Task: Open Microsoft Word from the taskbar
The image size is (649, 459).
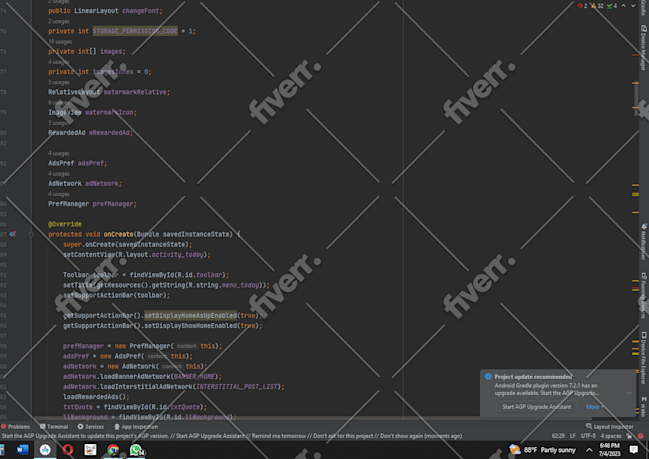Action: (x=23, y=450)
